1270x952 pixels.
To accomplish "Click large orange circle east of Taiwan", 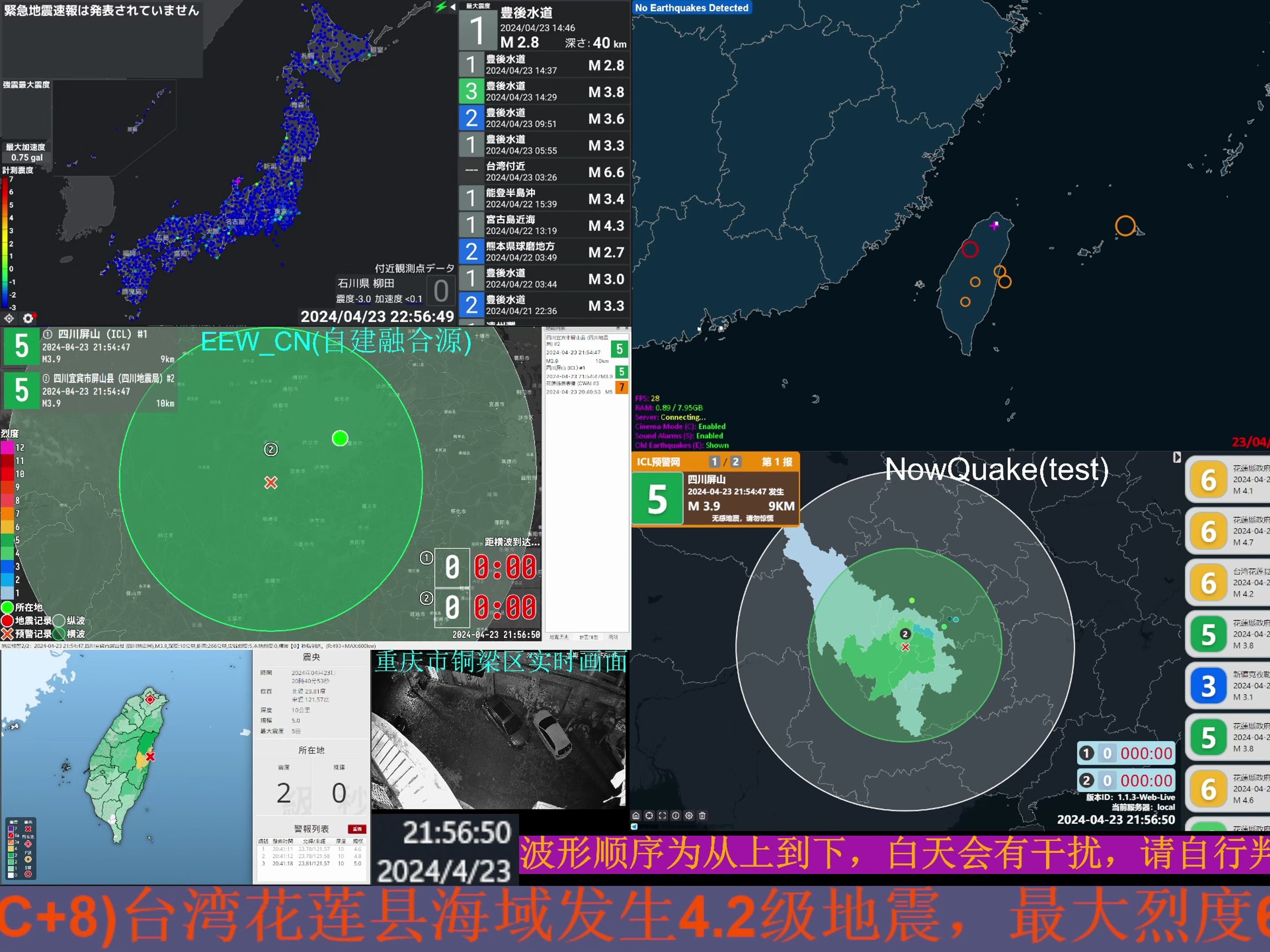I will [x=1125, y=226].
